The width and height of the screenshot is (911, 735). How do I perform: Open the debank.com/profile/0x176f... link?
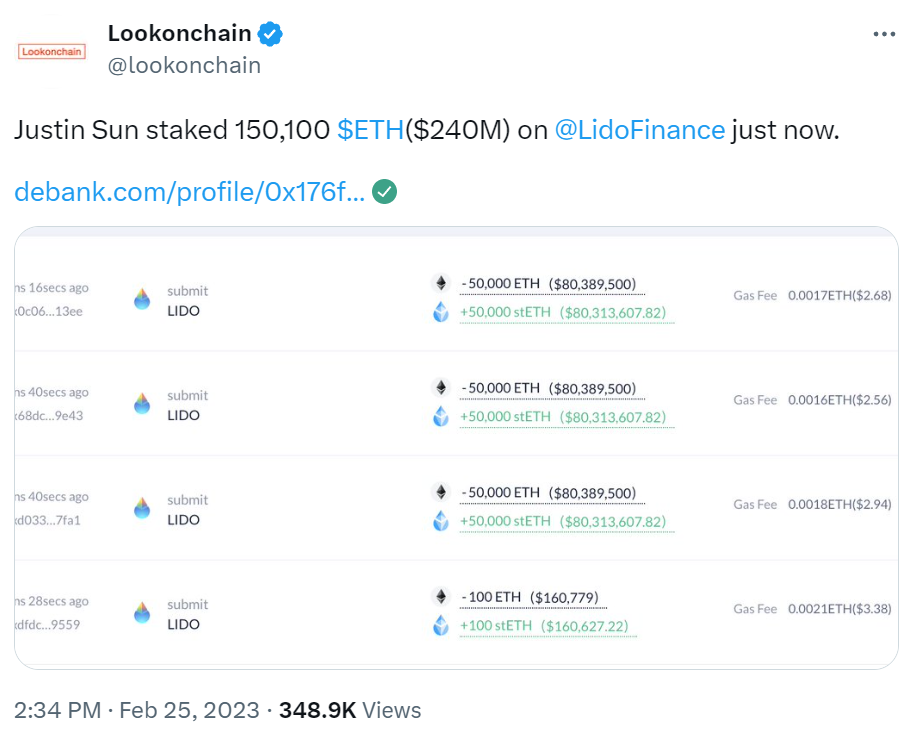click(x=189, y=192)
